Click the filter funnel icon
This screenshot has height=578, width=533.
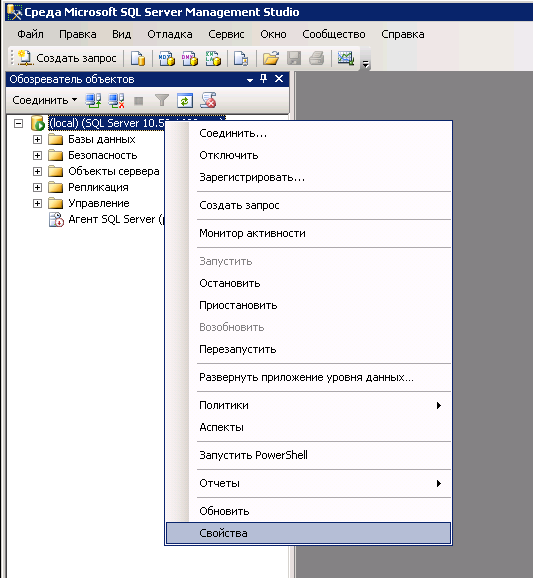click(162, 100)
